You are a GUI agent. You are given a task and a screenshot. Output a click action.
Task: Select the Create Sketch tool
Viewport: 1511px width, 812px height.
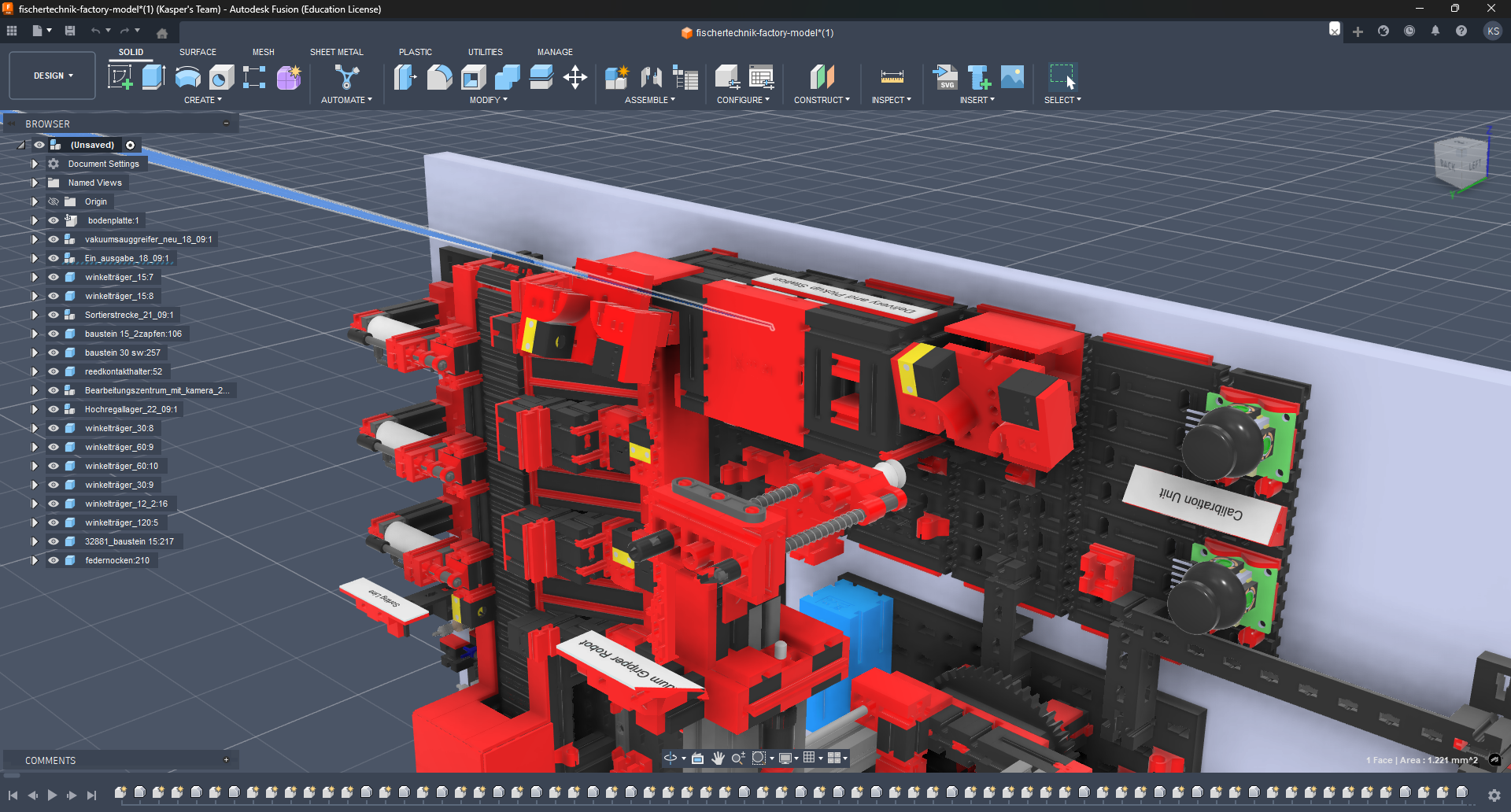pos(120,77)
